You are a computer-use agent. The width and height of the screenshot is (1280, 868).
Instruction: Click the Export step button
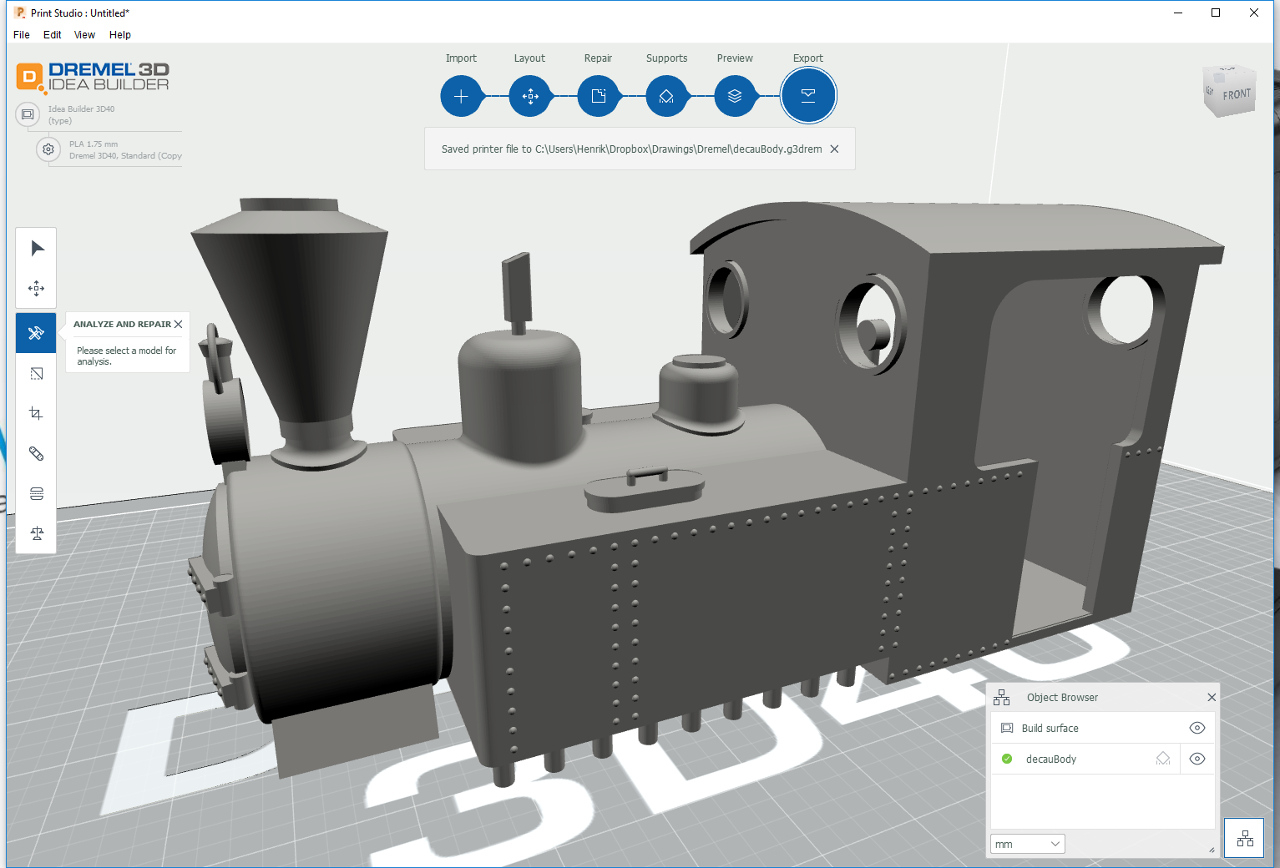click(x=808, y=96)
